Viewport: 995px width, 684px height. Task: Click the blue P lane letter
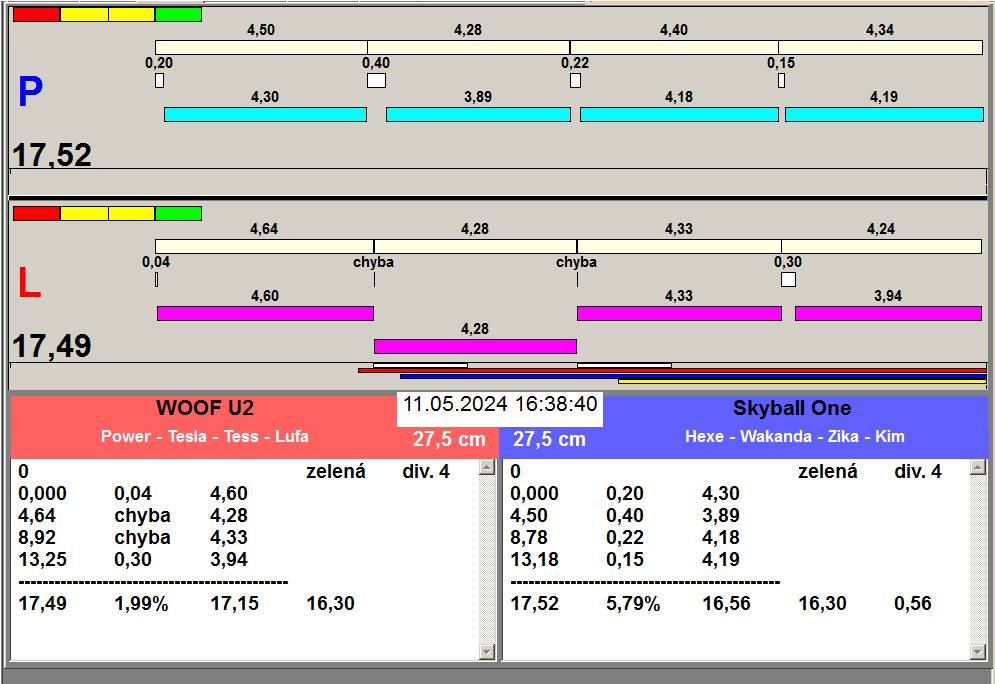coord(30,92)
